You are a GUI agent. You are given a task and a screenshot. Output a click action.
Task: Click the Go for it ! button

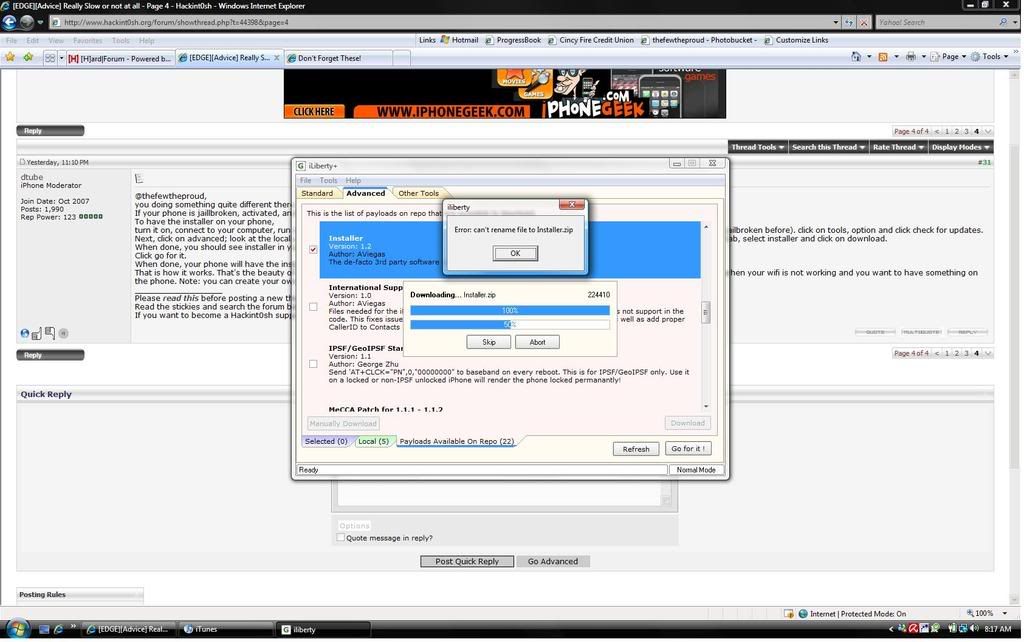point(688,449)
